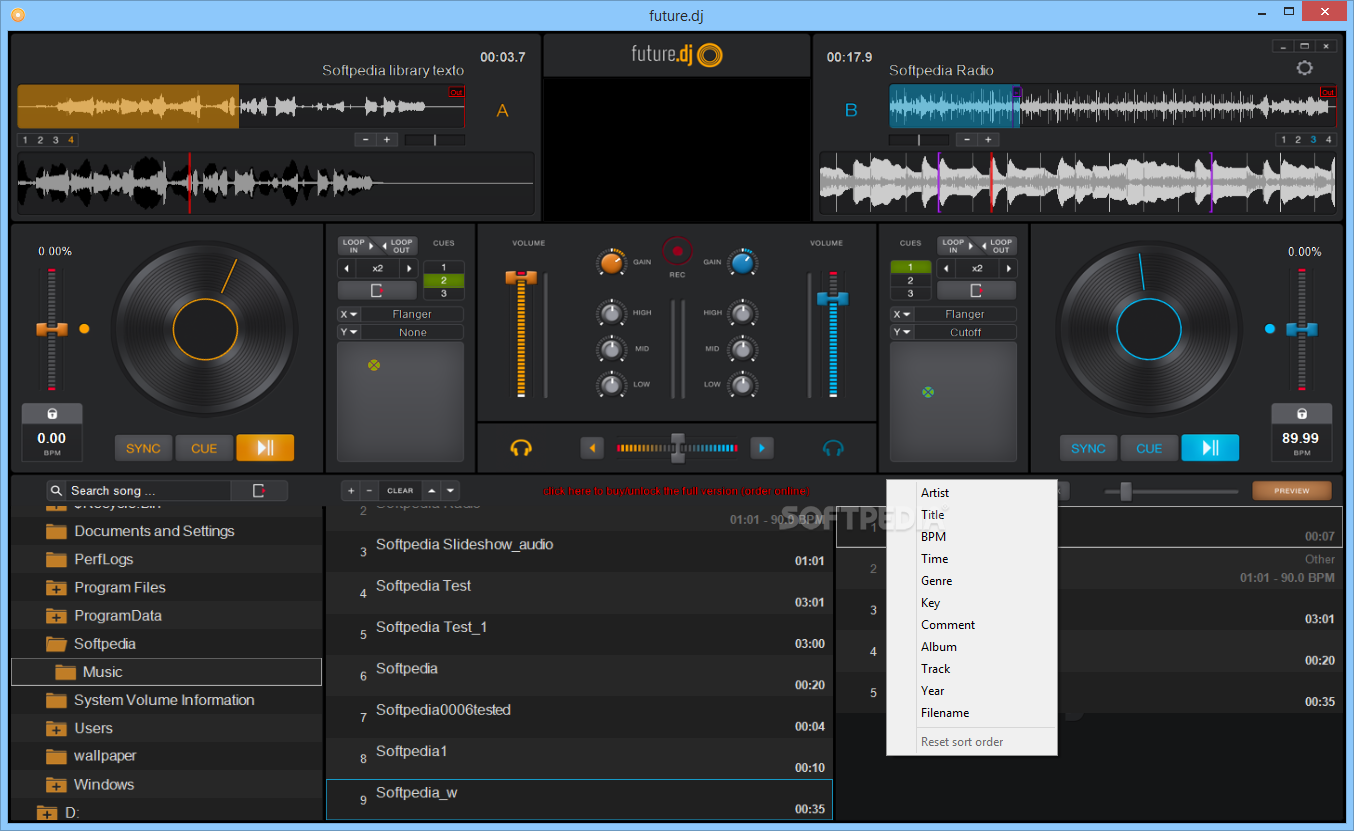Move the playlist item up
The image size is (1354, 831).
click(432, 490)
